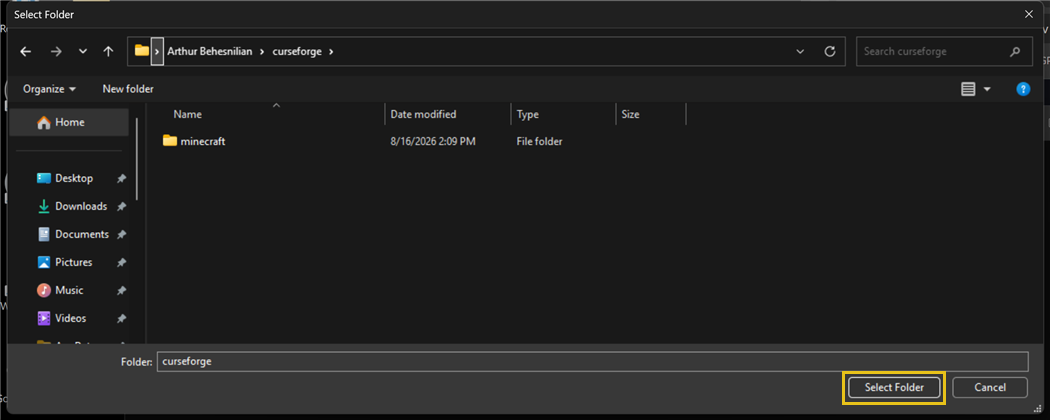Sort by Date modified column
1050x420 pixels.
click(x=423, y=115)
